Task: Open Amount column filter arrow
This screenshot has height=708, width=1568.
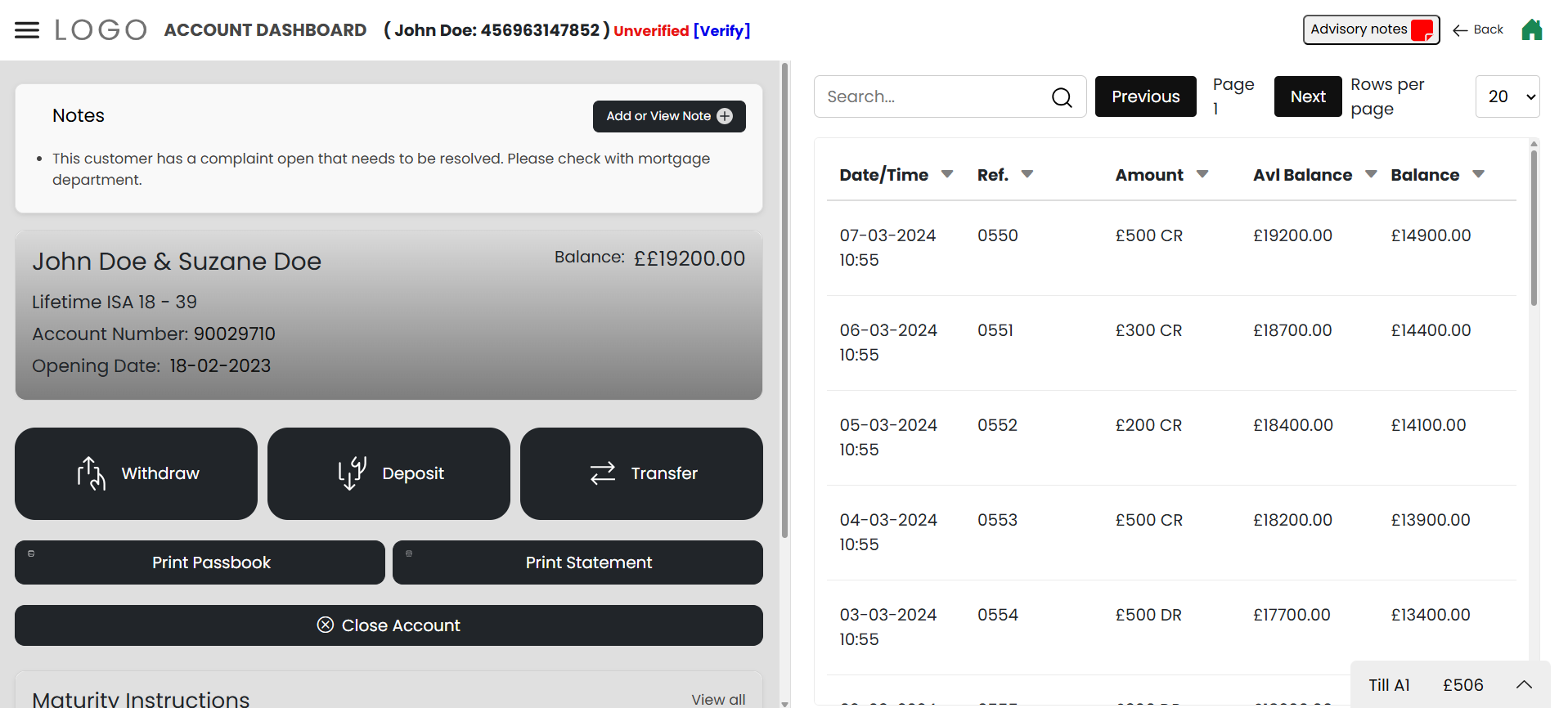Action: [x=1202, y=174]
